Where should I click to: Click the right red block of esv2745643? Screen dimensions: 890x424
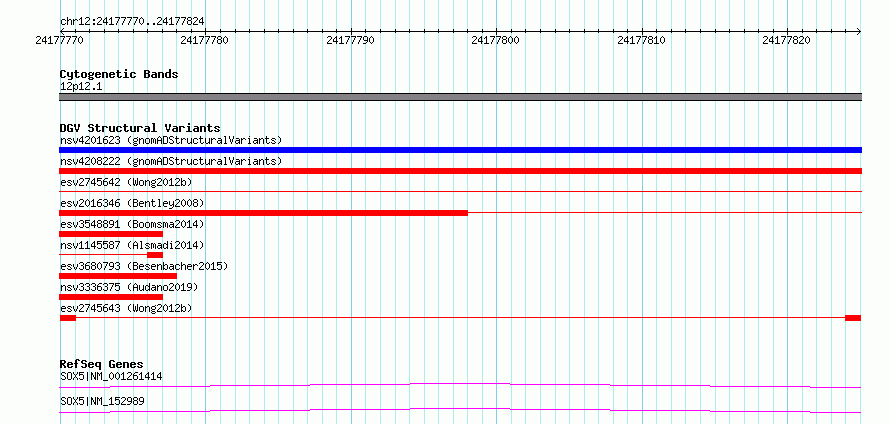coord(853,318)
